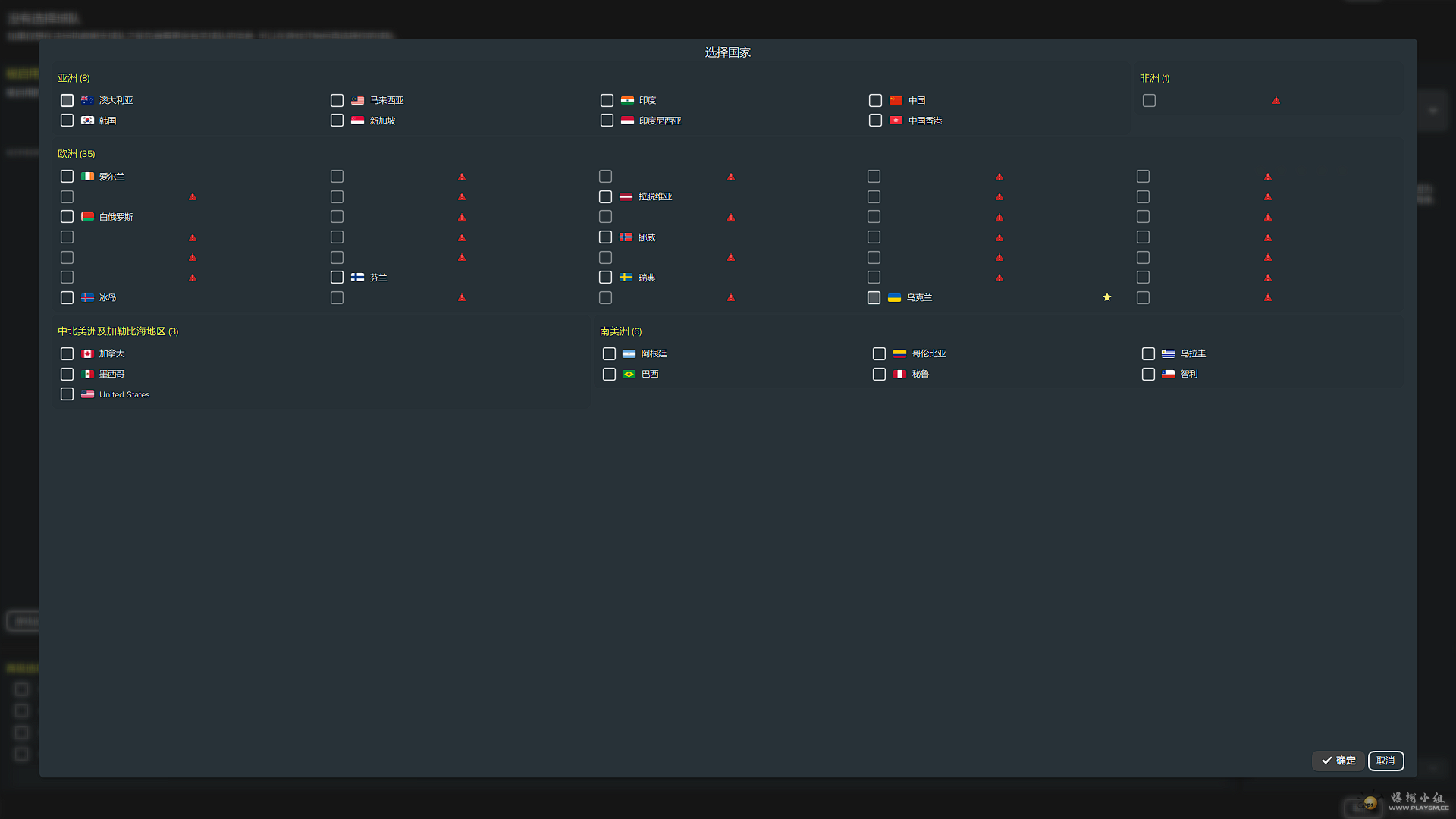Tick the 巴西 checkbox

pyautogui.click(x=609, y=375)
